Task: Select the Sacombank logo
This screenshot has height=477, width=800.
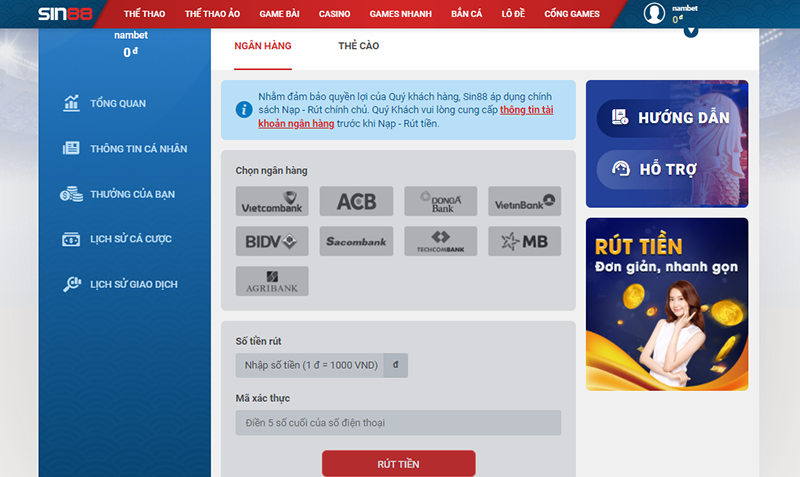Action: [356, 241]
